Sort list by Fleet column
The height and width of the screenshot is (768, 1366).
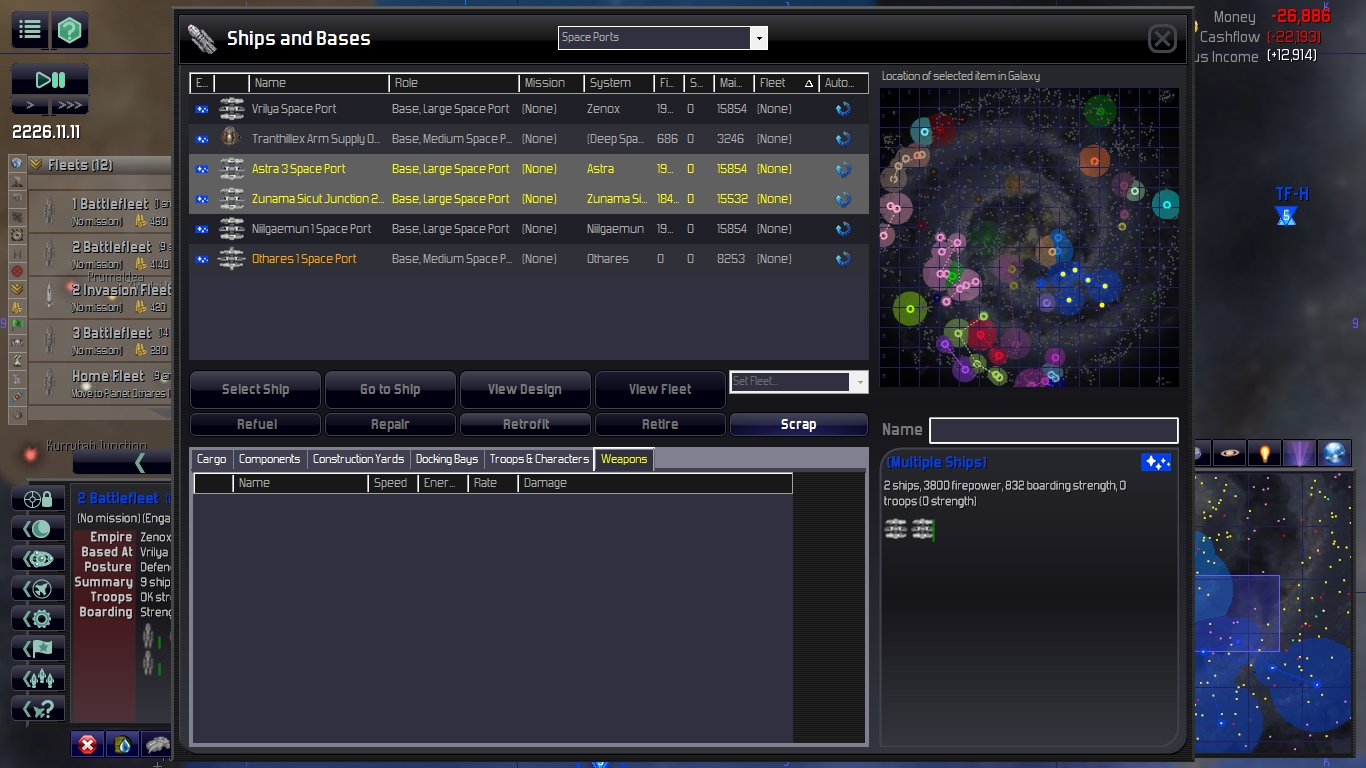[787, 83]
